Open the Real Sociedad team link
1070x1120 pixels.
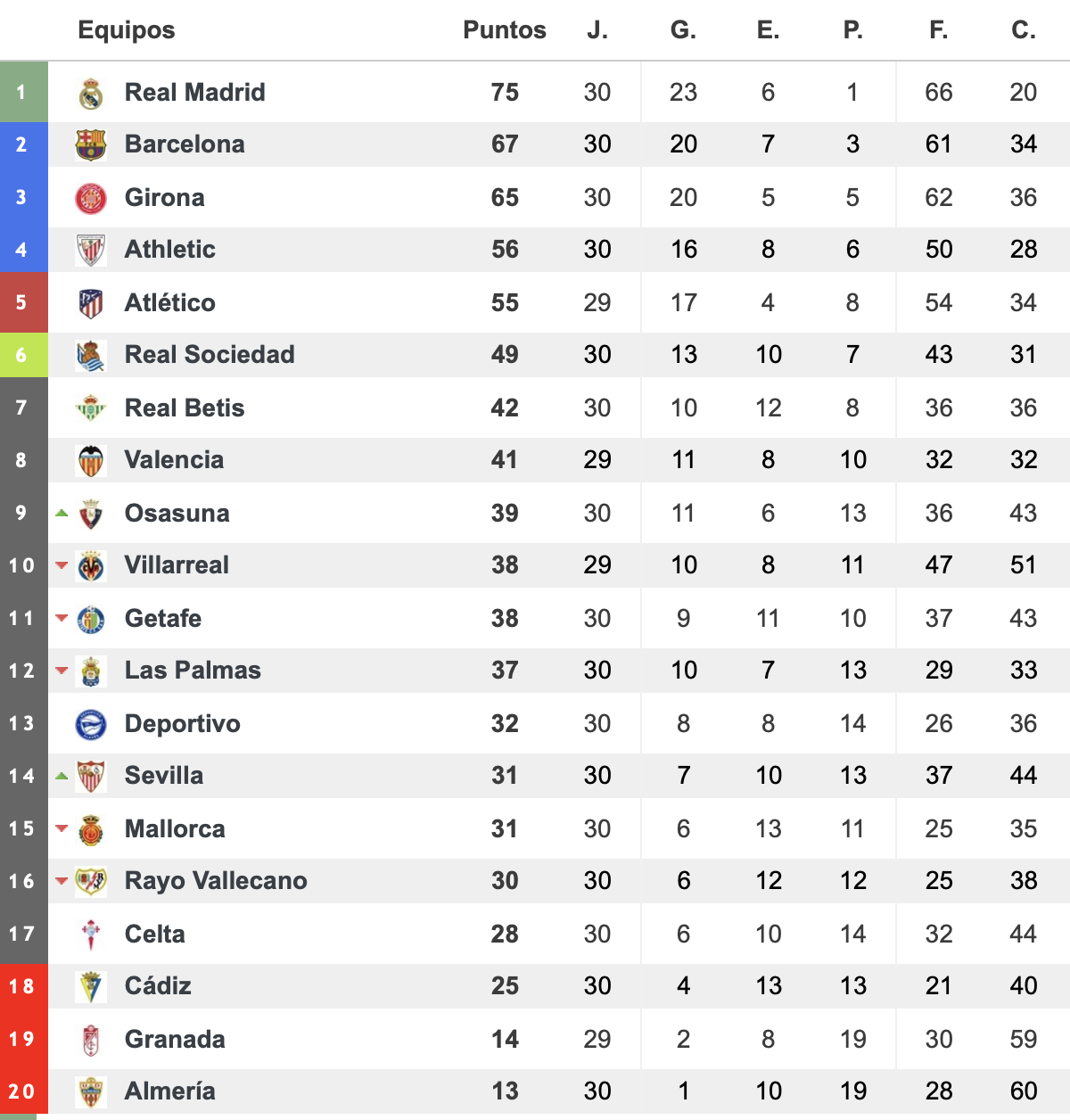pos(210,355)
